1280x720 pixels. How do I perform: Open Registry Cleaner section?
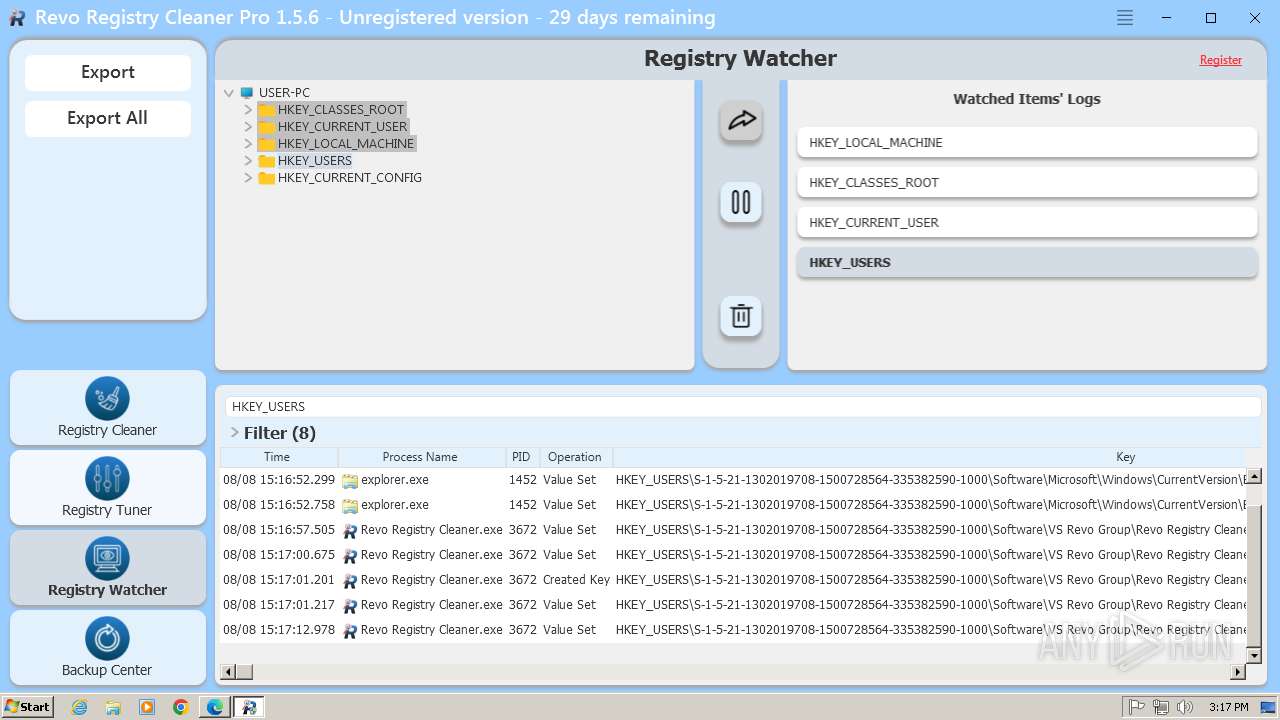click(108, 407)
